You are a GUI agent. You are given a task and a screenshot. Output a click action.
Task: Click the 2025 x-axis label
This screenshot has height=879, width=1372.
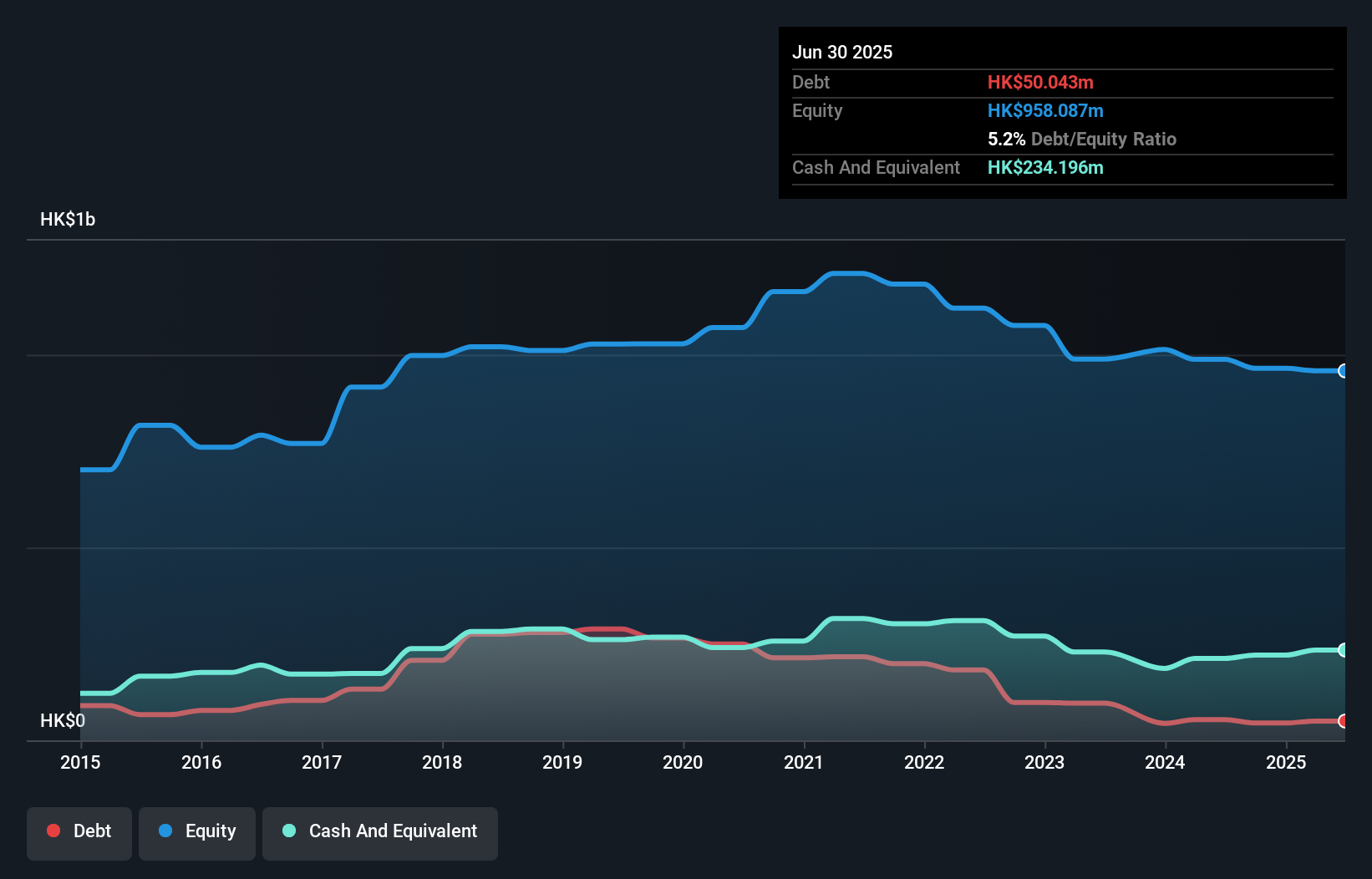pyautogui.click(x=1285, y=762)
